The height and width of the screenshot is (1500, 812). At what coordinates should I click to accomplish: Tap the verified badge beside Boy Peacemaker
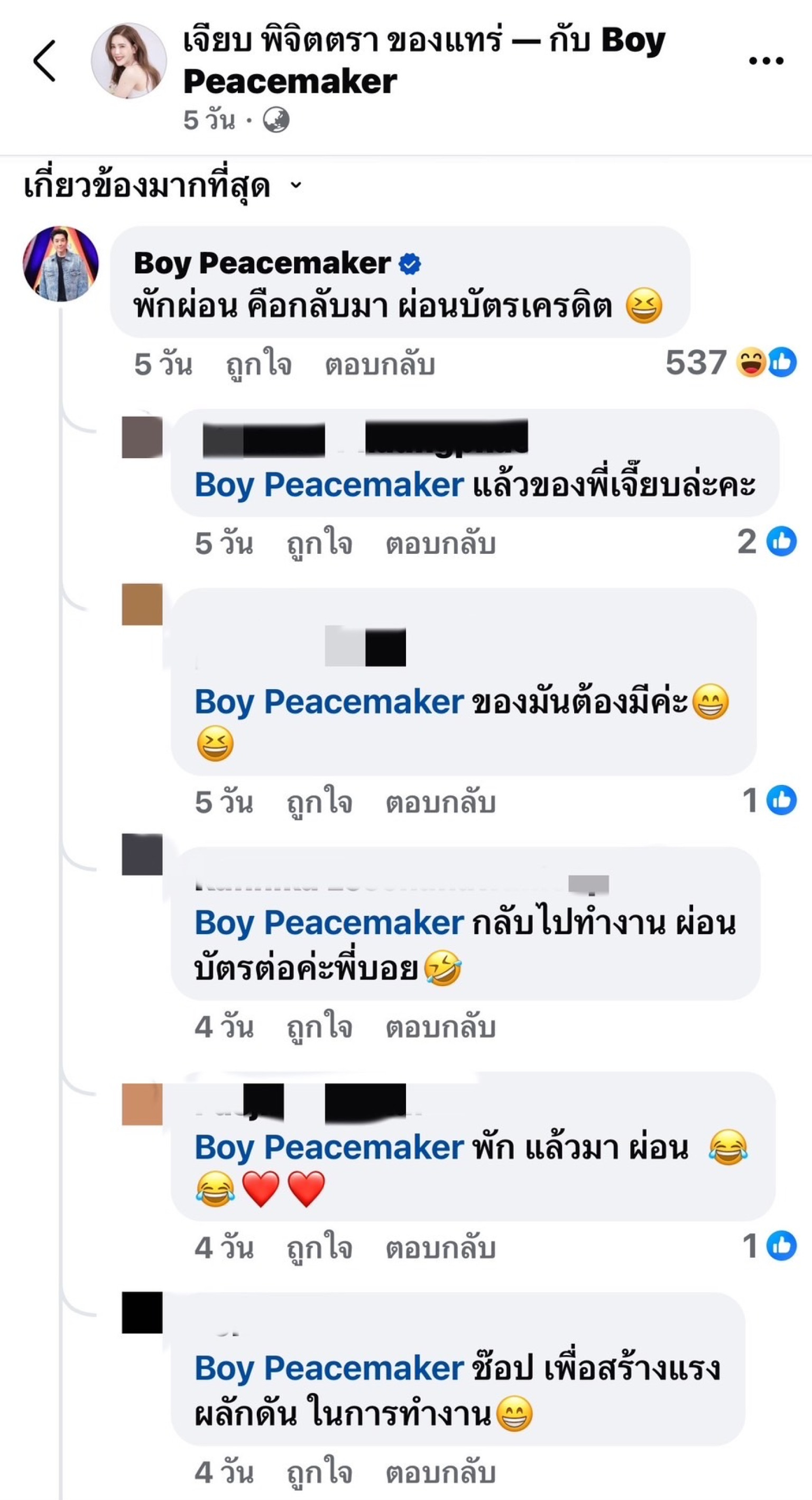click(x=410, y=264)
